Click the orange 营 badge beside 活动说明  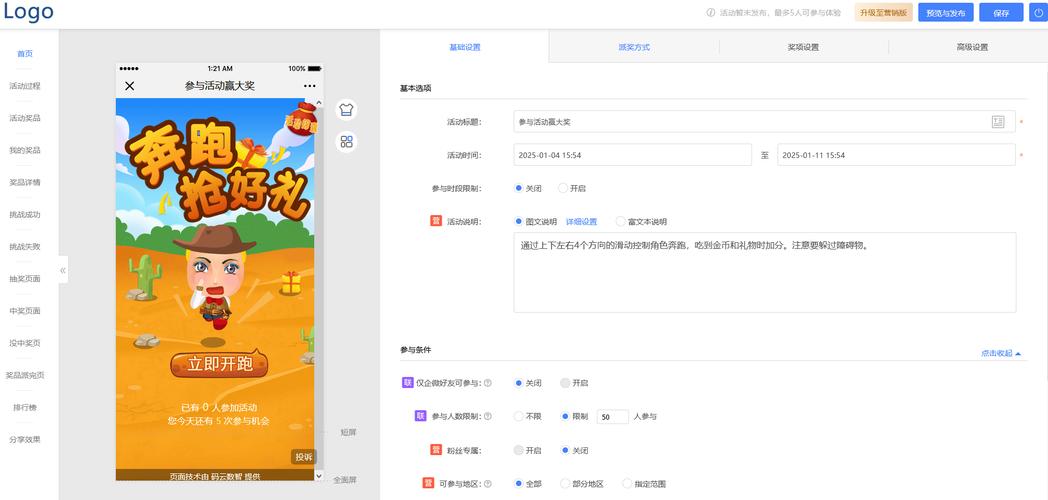click(436, 221)
